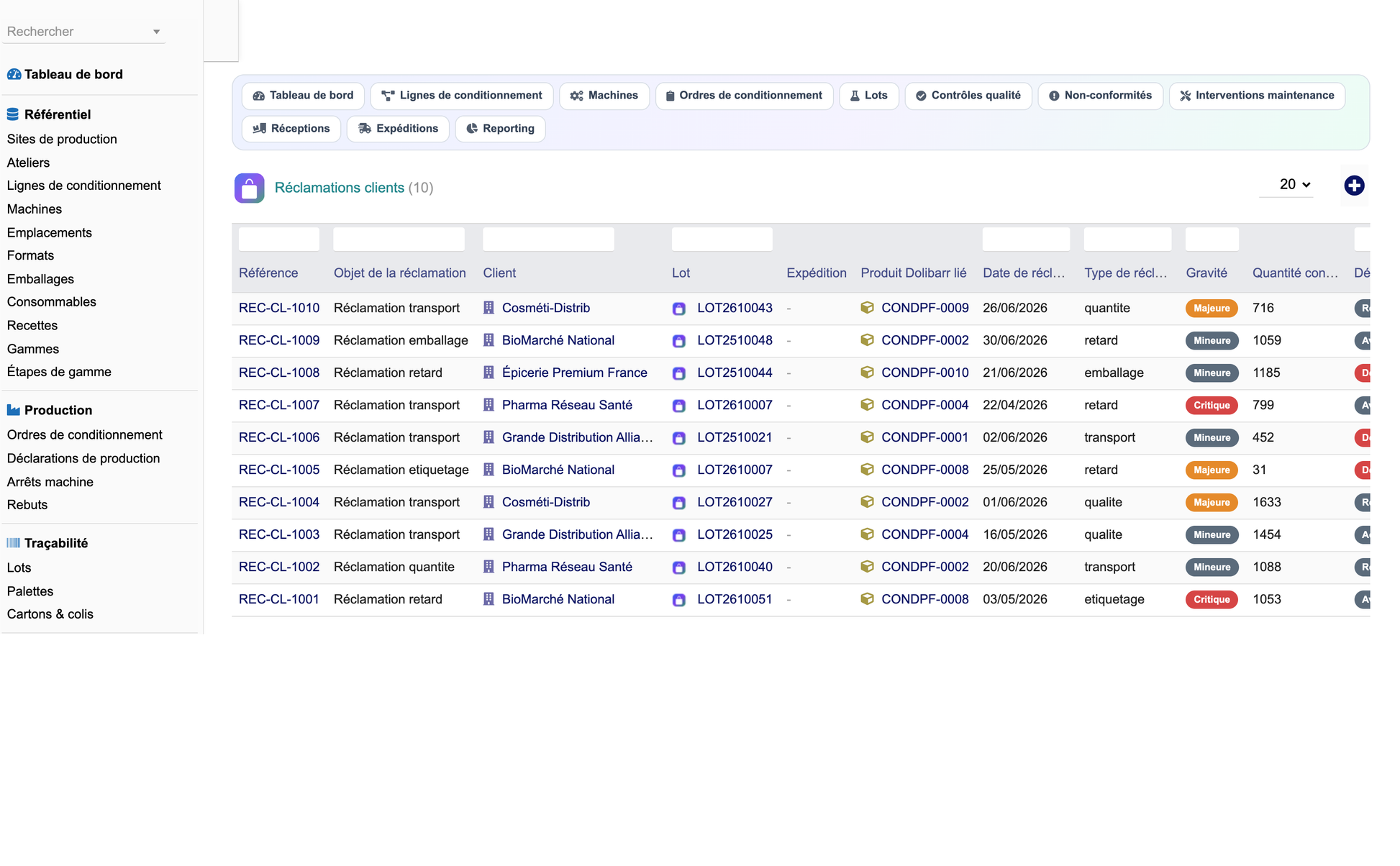Click the lot icon beside LOT2610051

point(678,600)
